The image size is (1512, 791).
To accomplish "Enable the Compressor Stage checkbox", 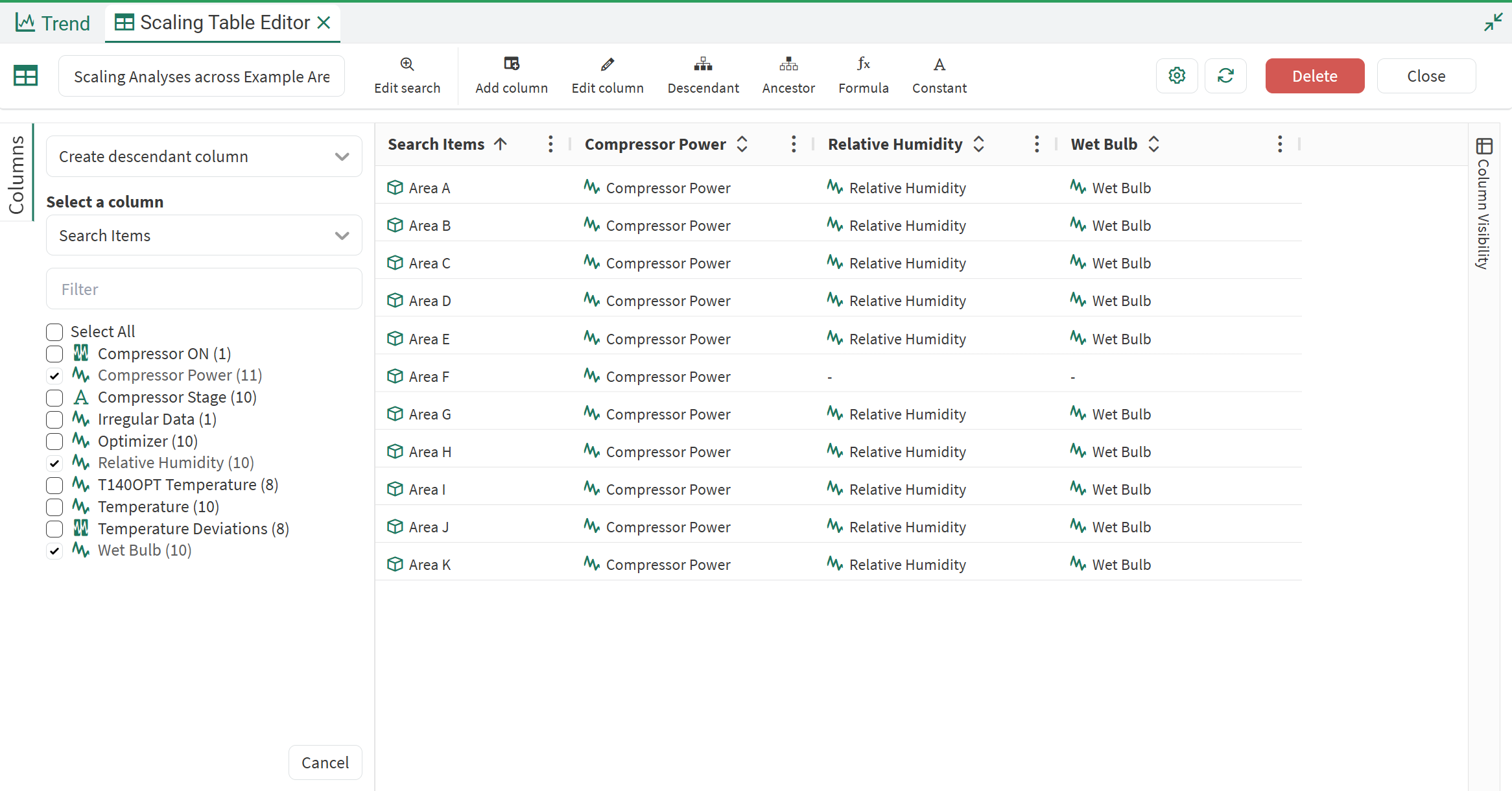I will (54, 397).
